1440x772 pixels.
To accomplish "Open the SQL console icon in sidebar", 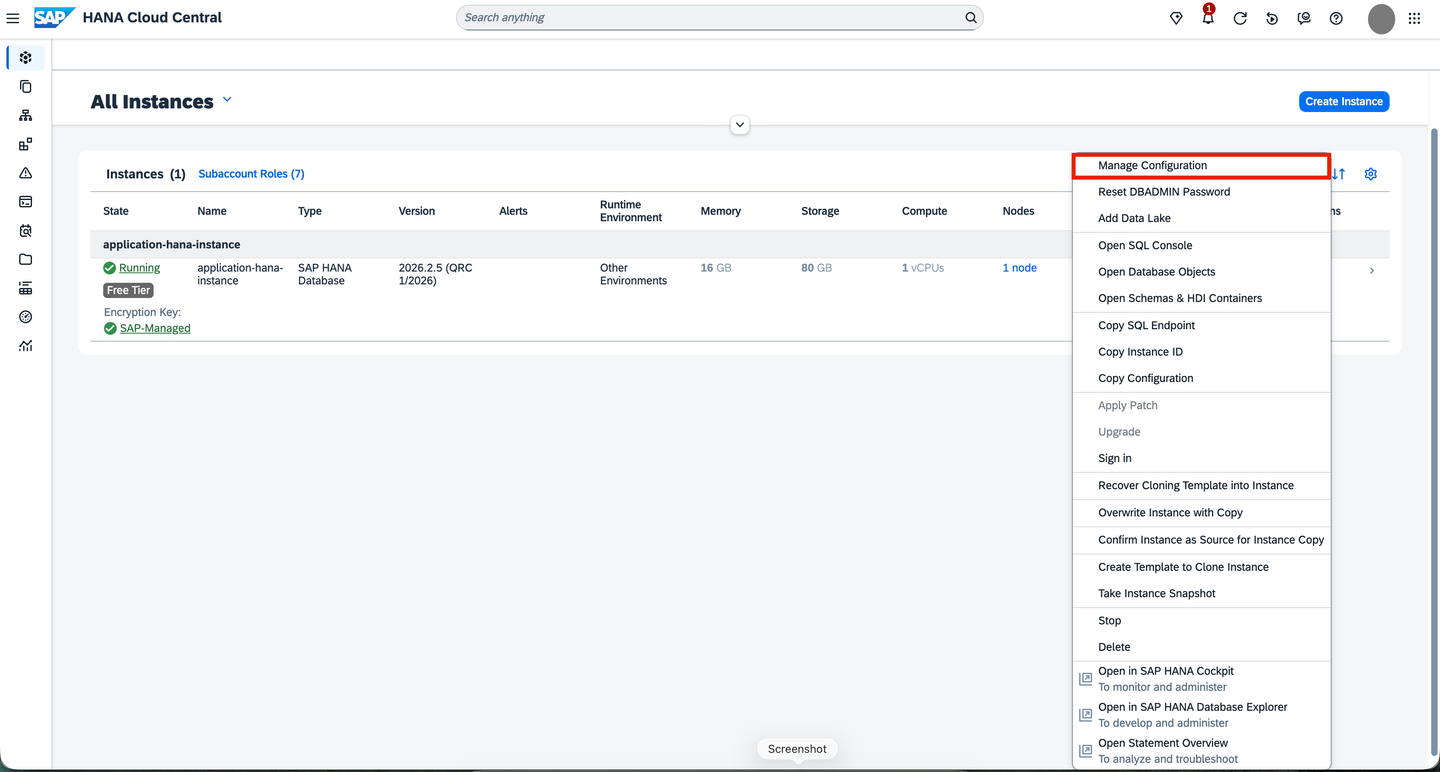I will point(26,202).
